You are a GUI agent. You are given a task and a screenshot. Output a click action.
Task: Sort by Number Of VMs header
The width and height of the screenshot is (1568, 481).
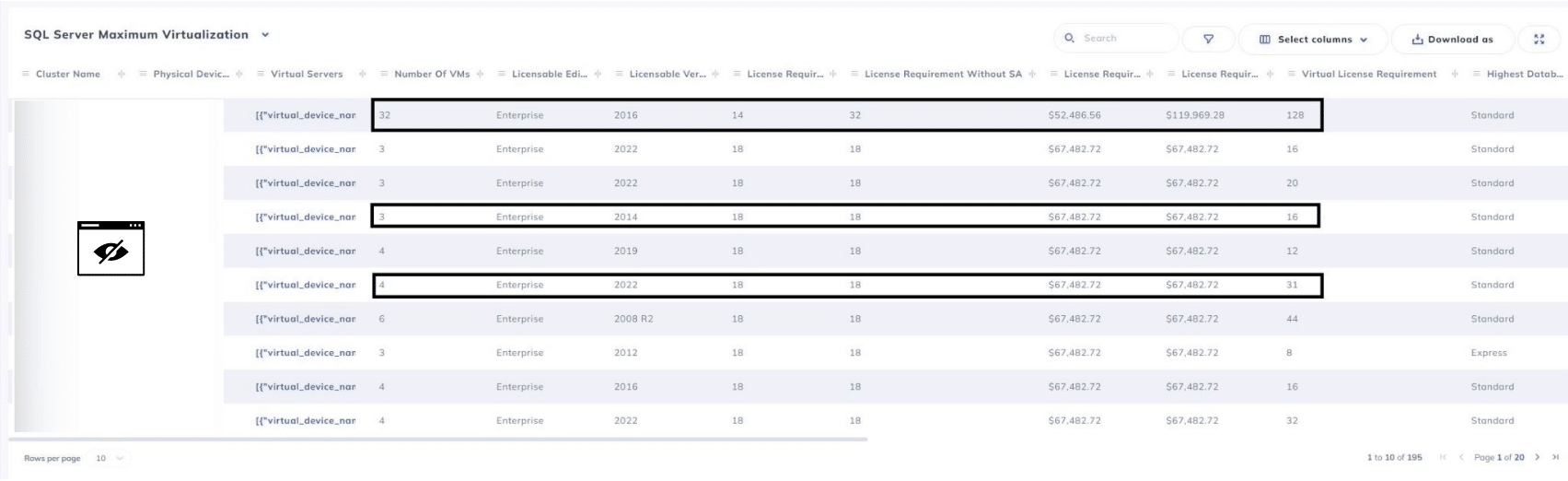click(x=432, y=74)
